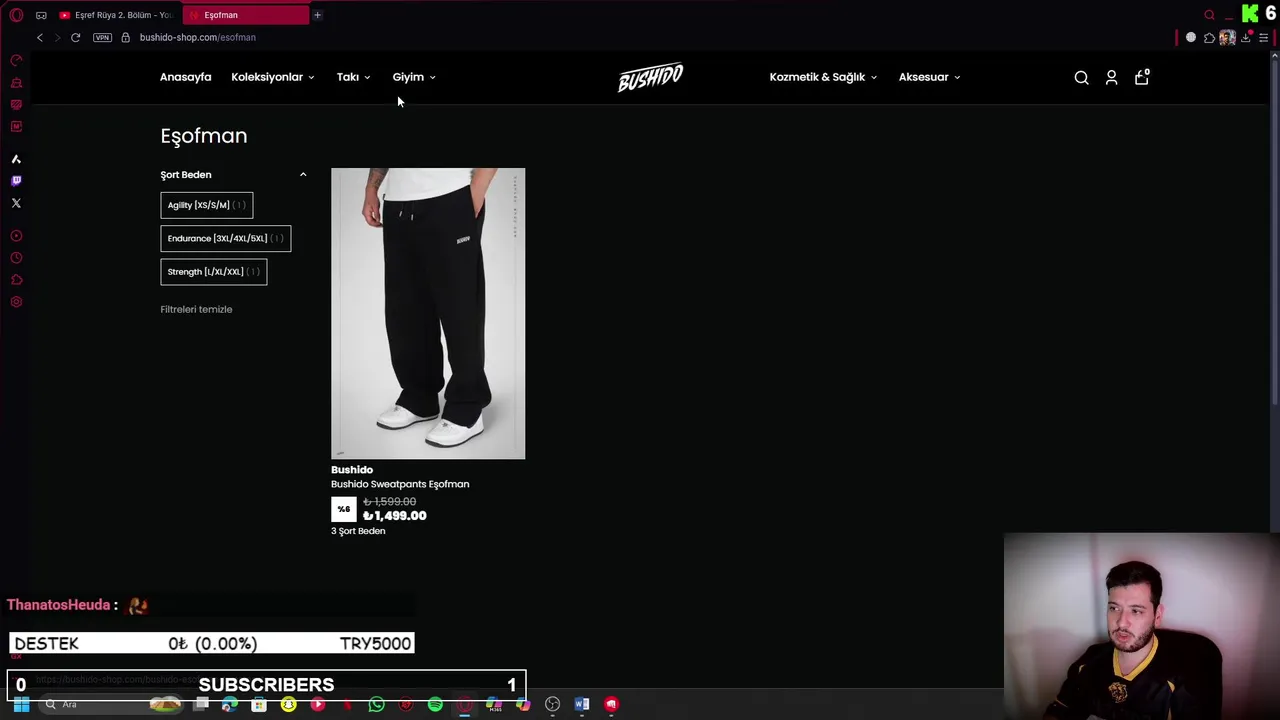
Task: Open OBS Studio from the taskbar
Action: [553, 704]
